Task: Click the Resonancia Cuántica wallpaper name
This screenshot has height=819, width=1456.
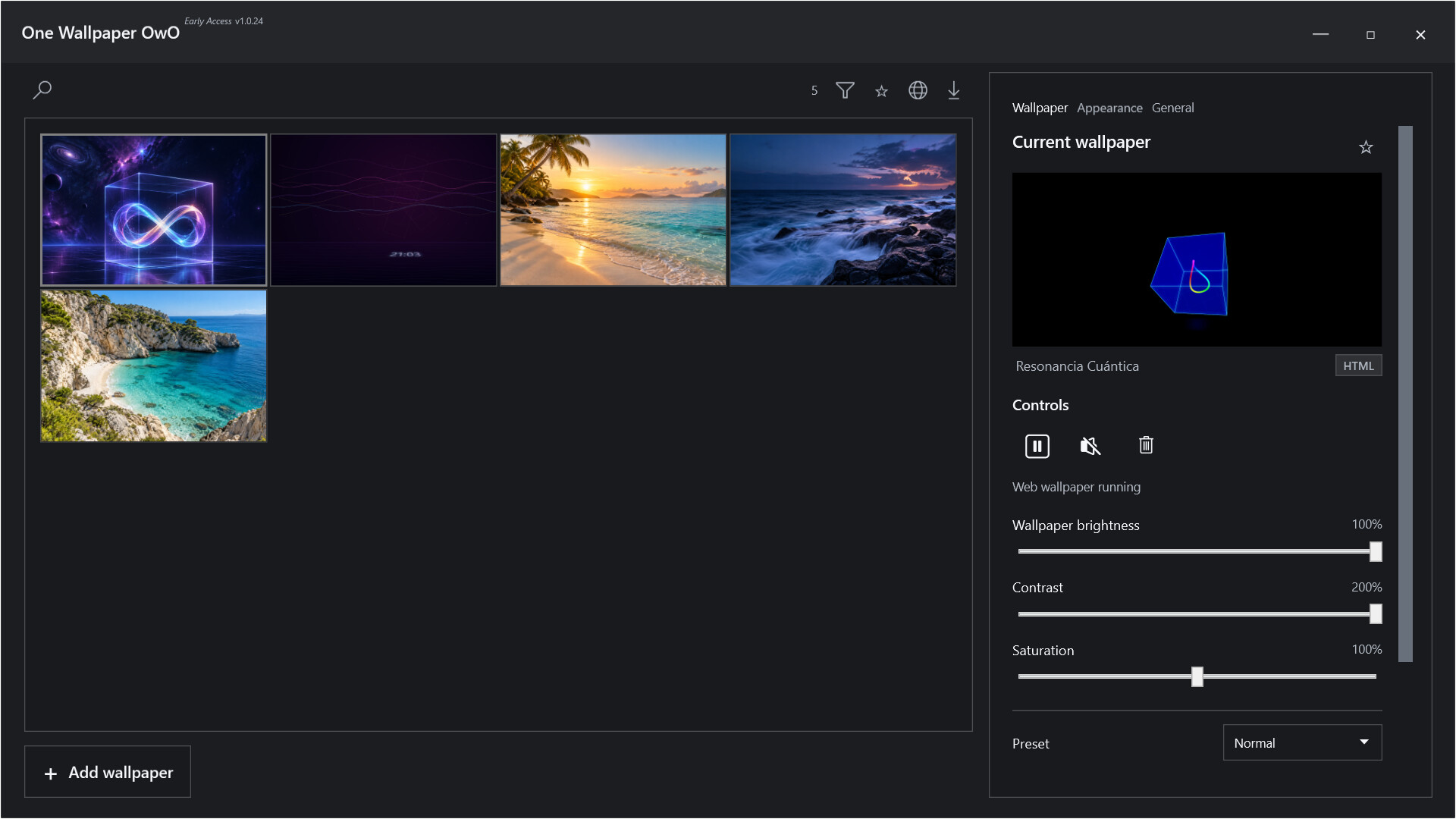Action: (1077, 366)
